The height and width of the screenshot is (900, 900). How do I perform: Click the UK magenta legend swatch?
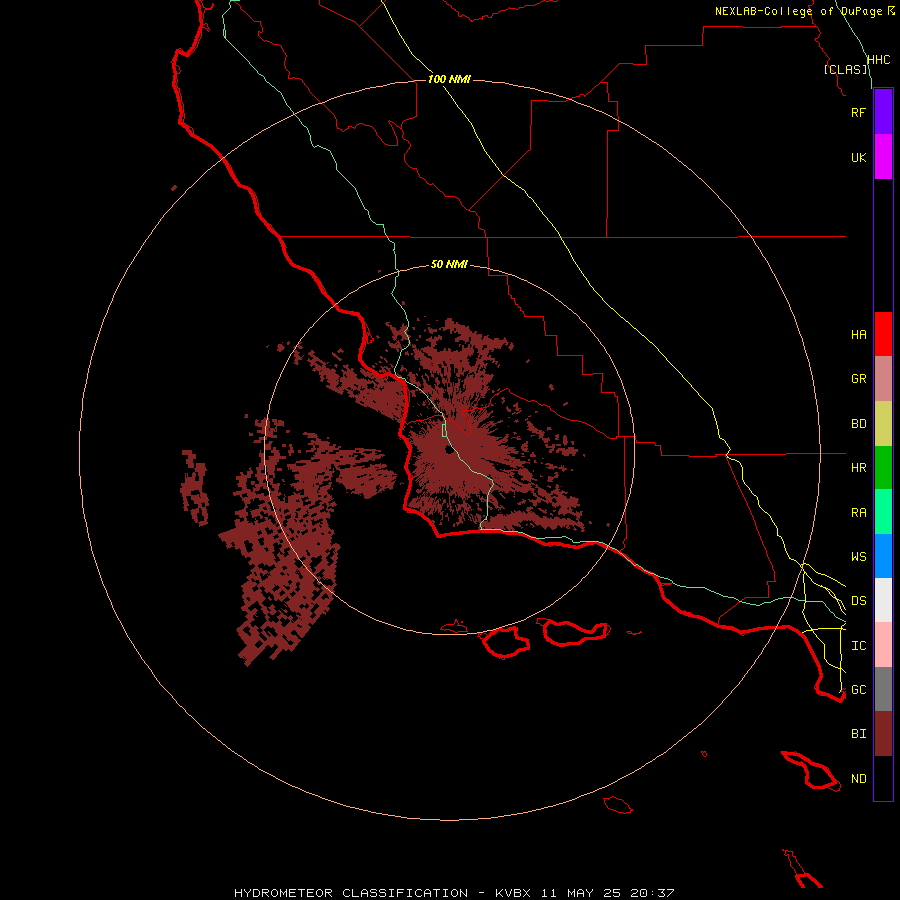[x=883, y=157]
